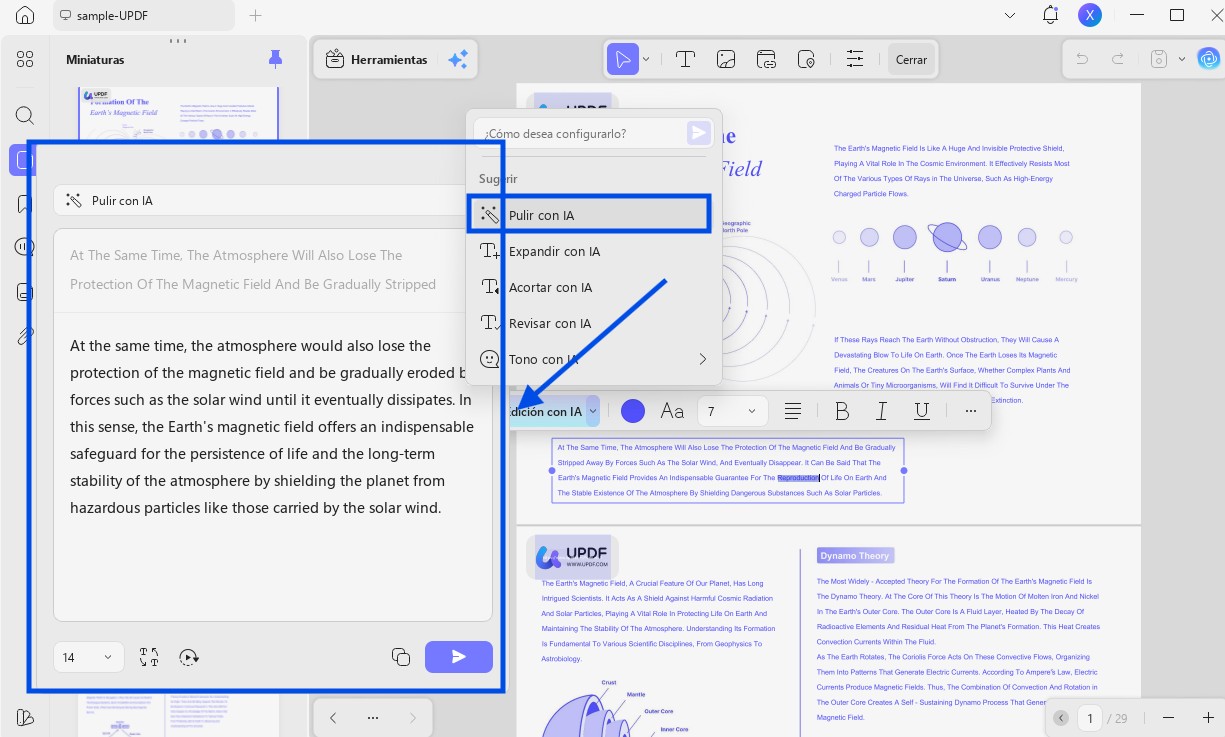1225x737 pixels.
Task: Toggle underline formatting
Action: [922, 411]
